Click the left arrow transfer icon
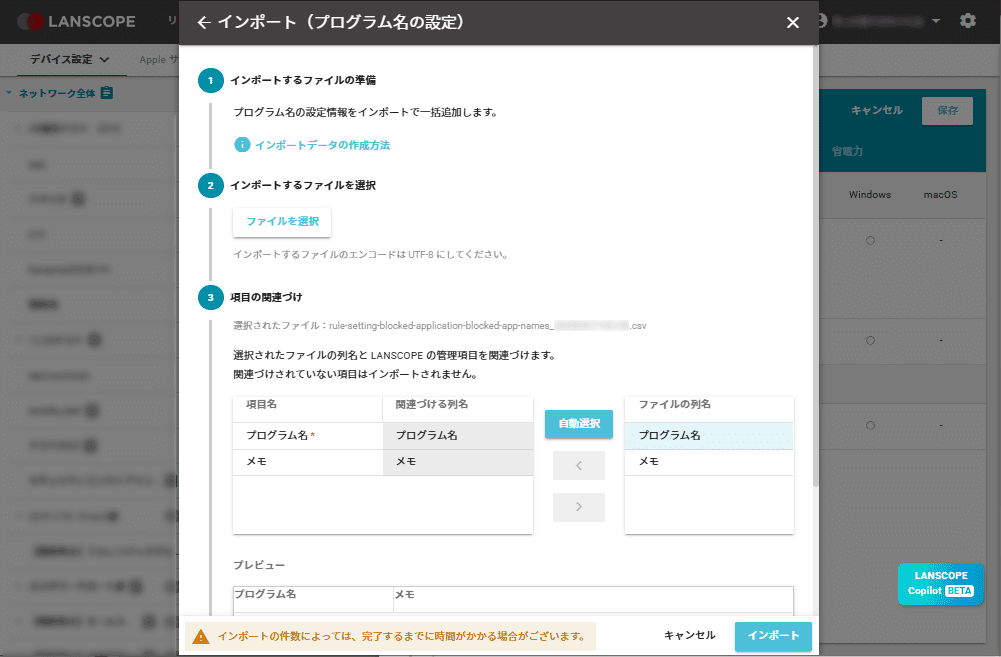Image resolution: width=1001 pixels, height=657 pixels. [x=578, y=465]
